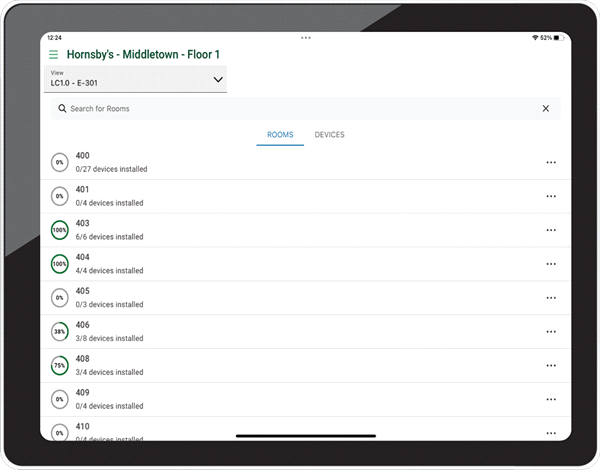This screenshot has width=600, height=470.
Task: Open more options for room 403
Action: click(x=551, y=230)
